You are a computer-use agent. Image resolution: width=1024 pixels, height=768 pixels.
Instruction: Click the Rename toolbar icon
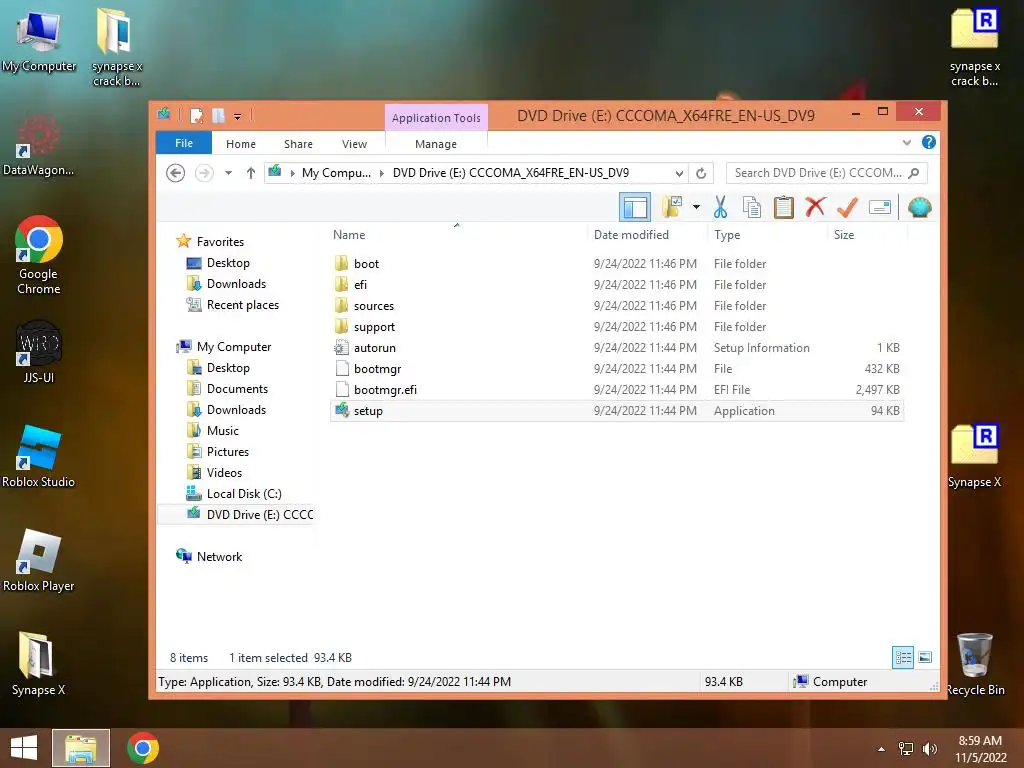coord(880,208)
